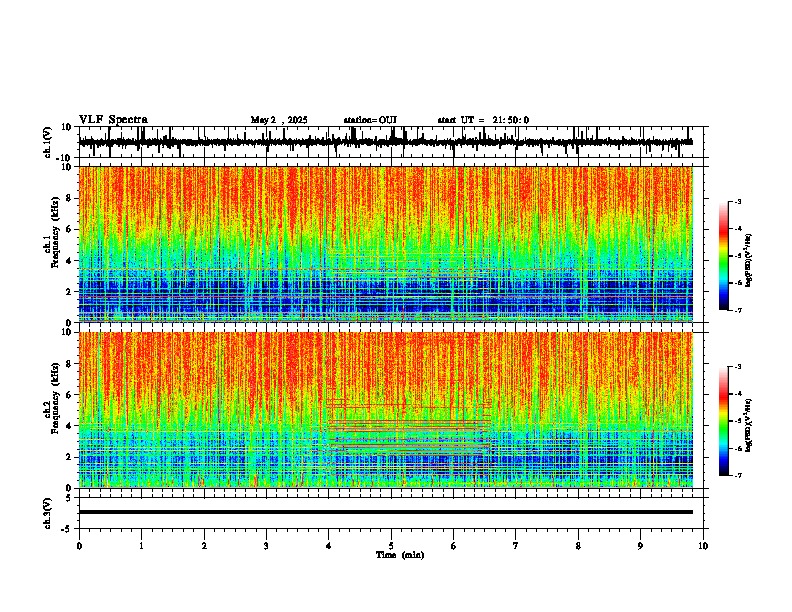The image size is (792, 612).
Task: Click time tick label "0" on bottom axis
Action: coord(79,546)
